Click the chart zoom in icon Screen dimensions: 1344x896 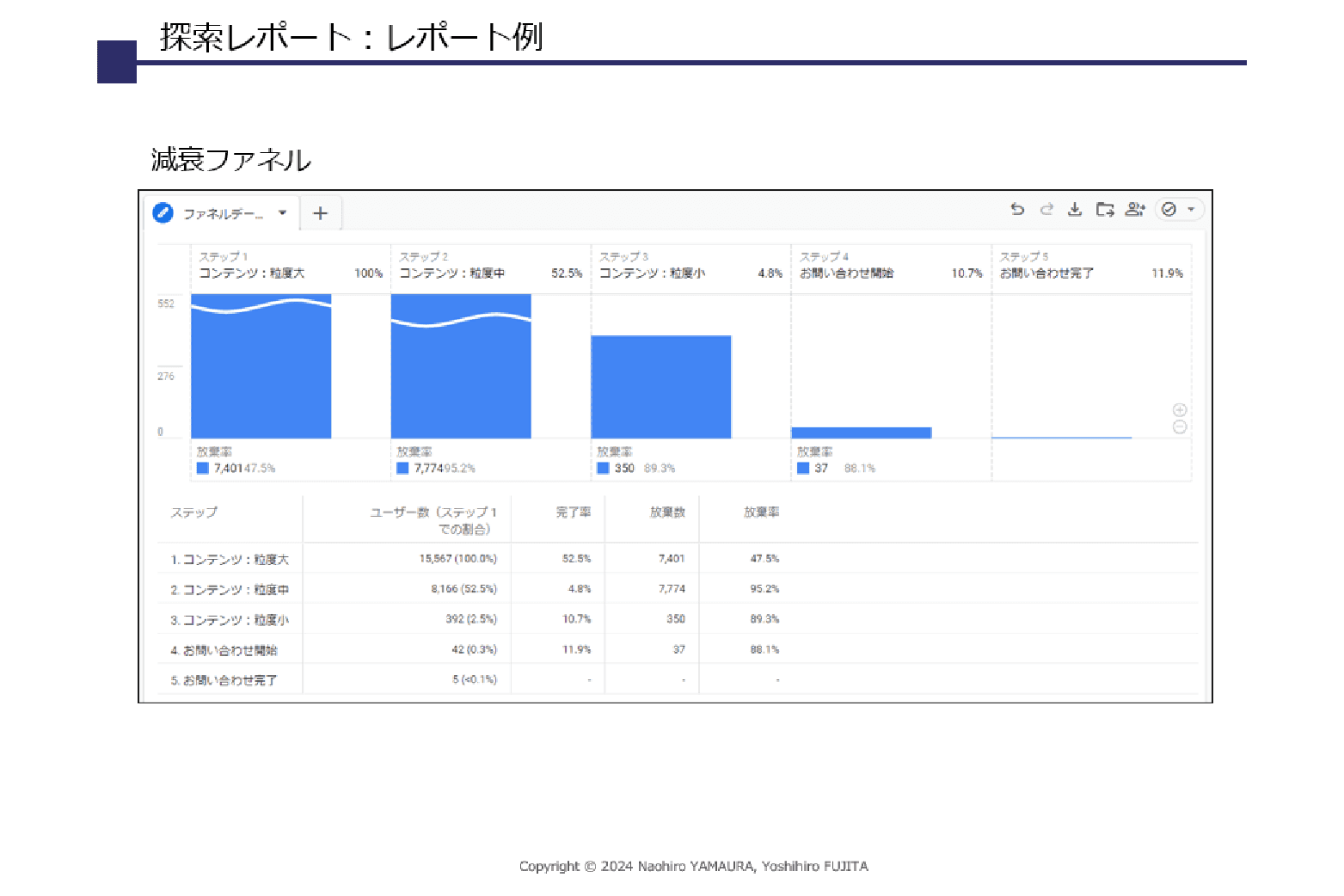pos(1180,410)
